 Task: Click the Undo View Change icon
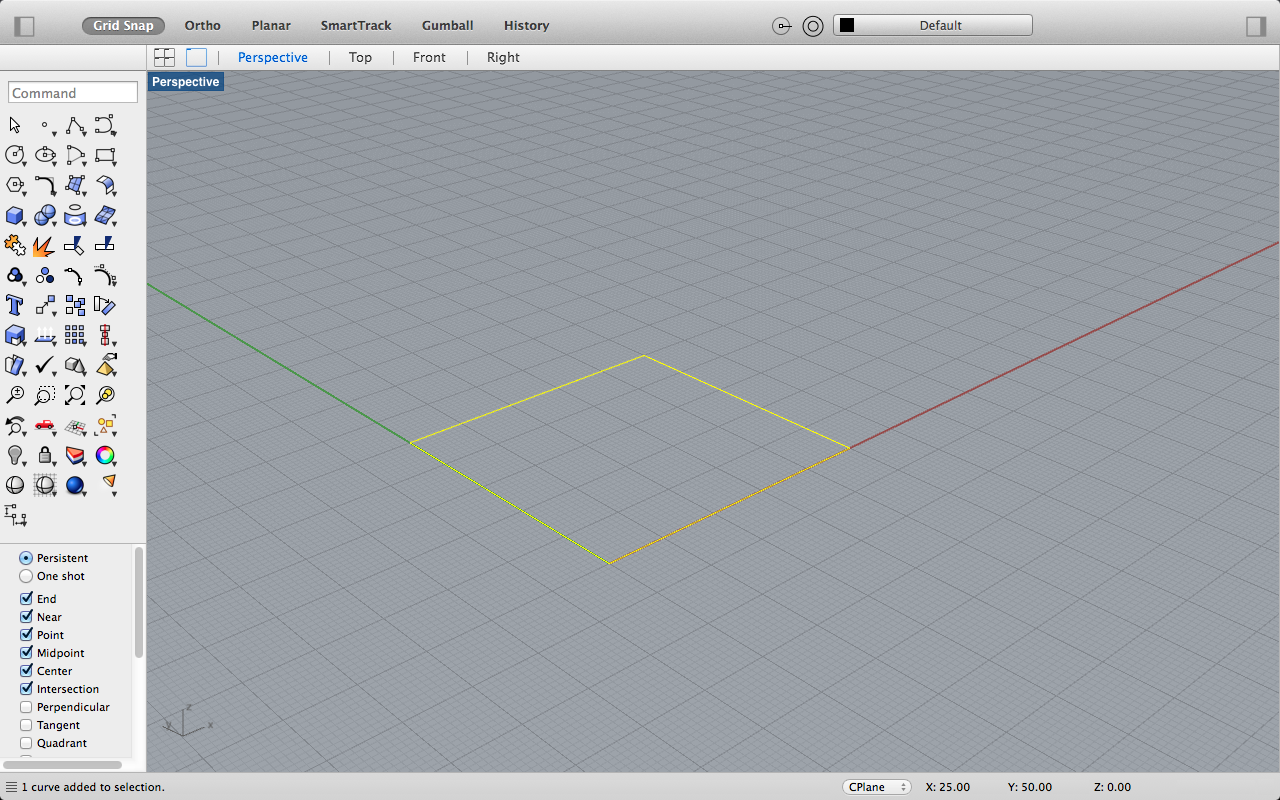coord(15,425)
